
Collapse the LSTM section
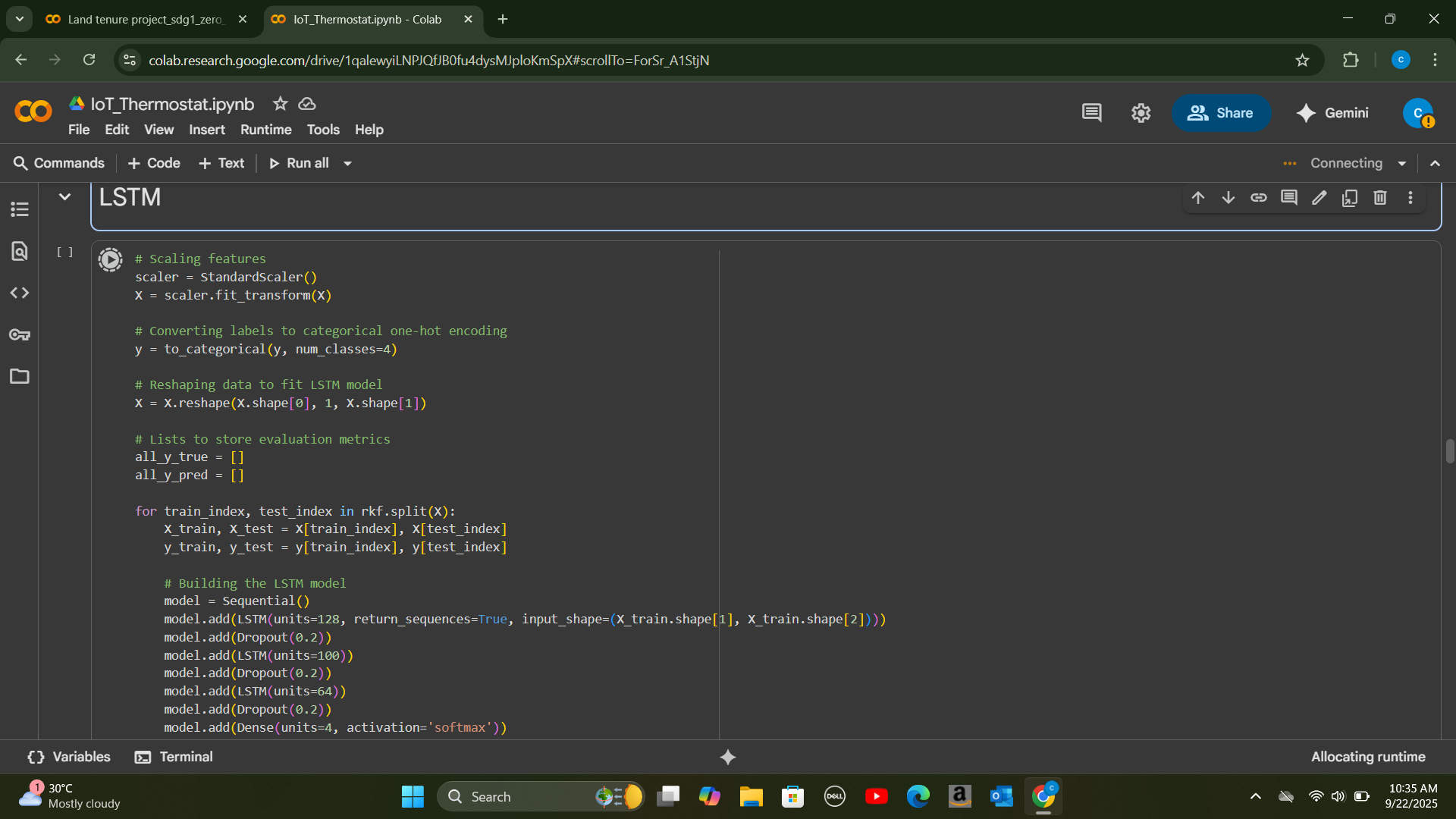coord(65,197)
